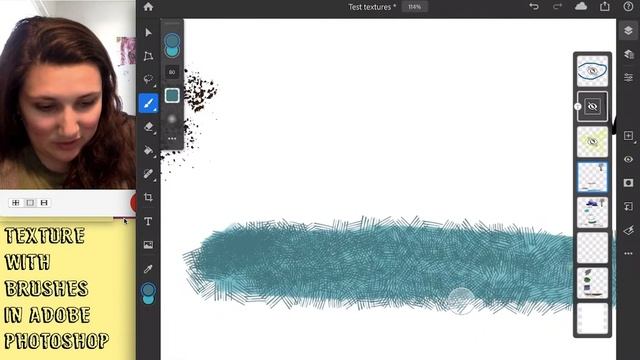Open more layer actions in right taskbar

pyautogui.click(x=628, y=253)
